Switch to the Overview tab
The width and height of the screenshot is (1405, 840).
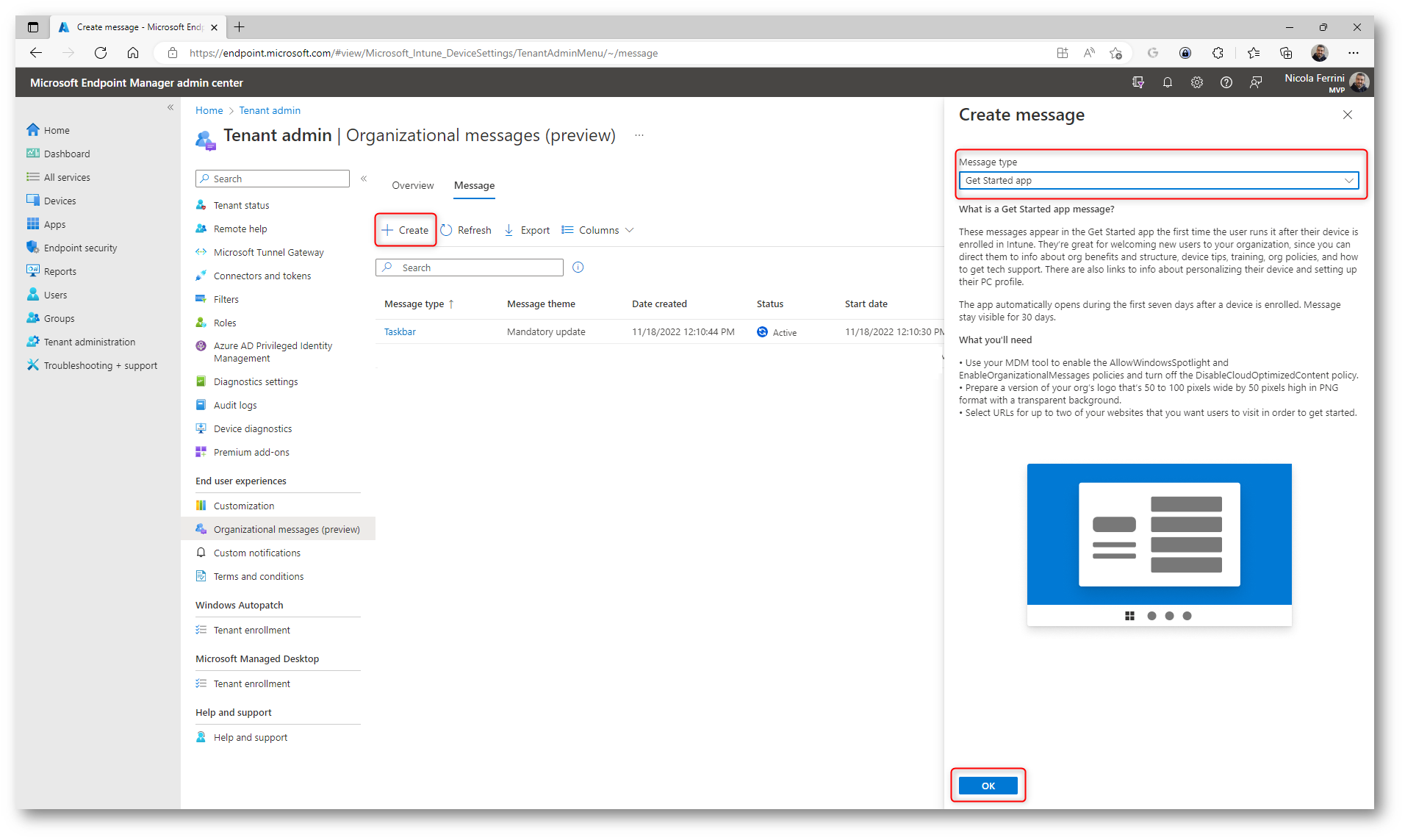pyautogui.click(x=412, y=185)
